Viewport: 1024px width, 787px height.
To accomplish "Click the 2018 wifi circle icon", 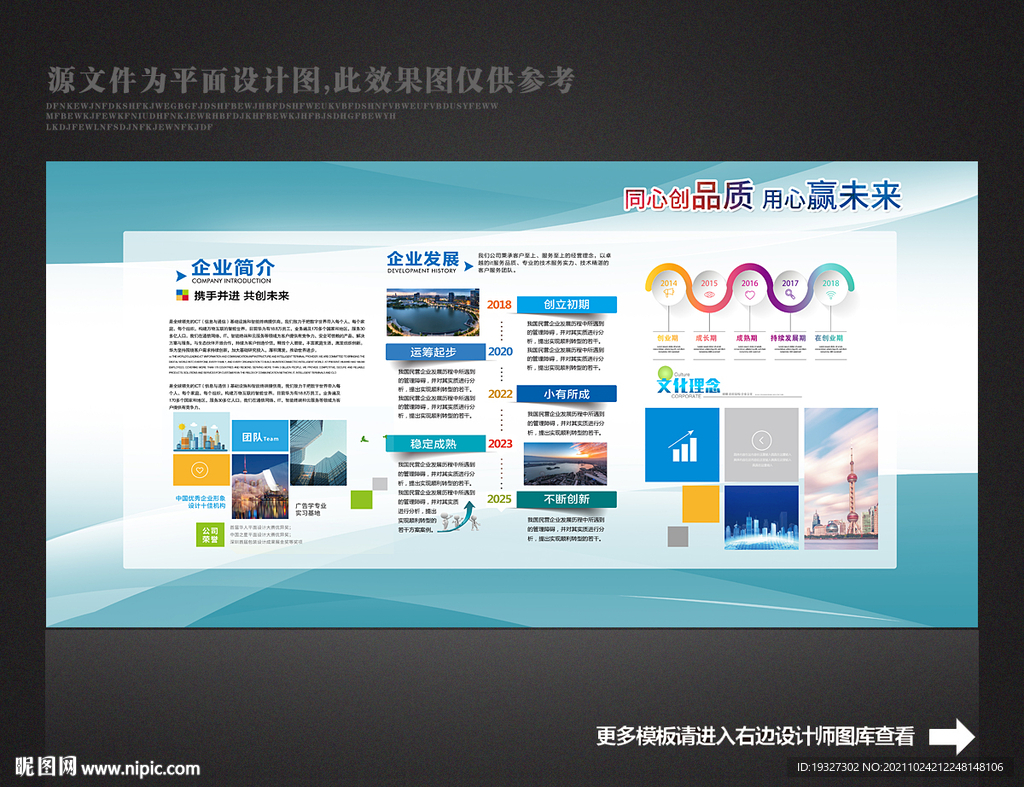I will click(x=831, y=288).
